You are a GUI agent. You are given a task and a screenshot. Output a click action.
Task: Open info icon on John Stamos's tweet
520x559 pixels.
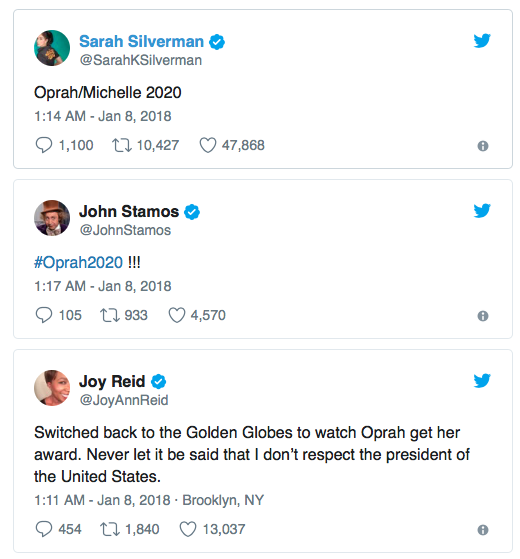click(x=483, y=316)
